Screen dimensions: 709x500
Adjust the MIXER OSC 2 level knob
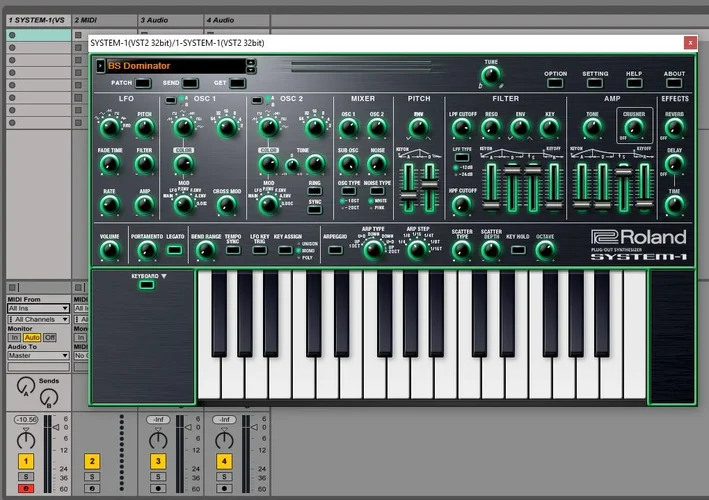point(377,128)
